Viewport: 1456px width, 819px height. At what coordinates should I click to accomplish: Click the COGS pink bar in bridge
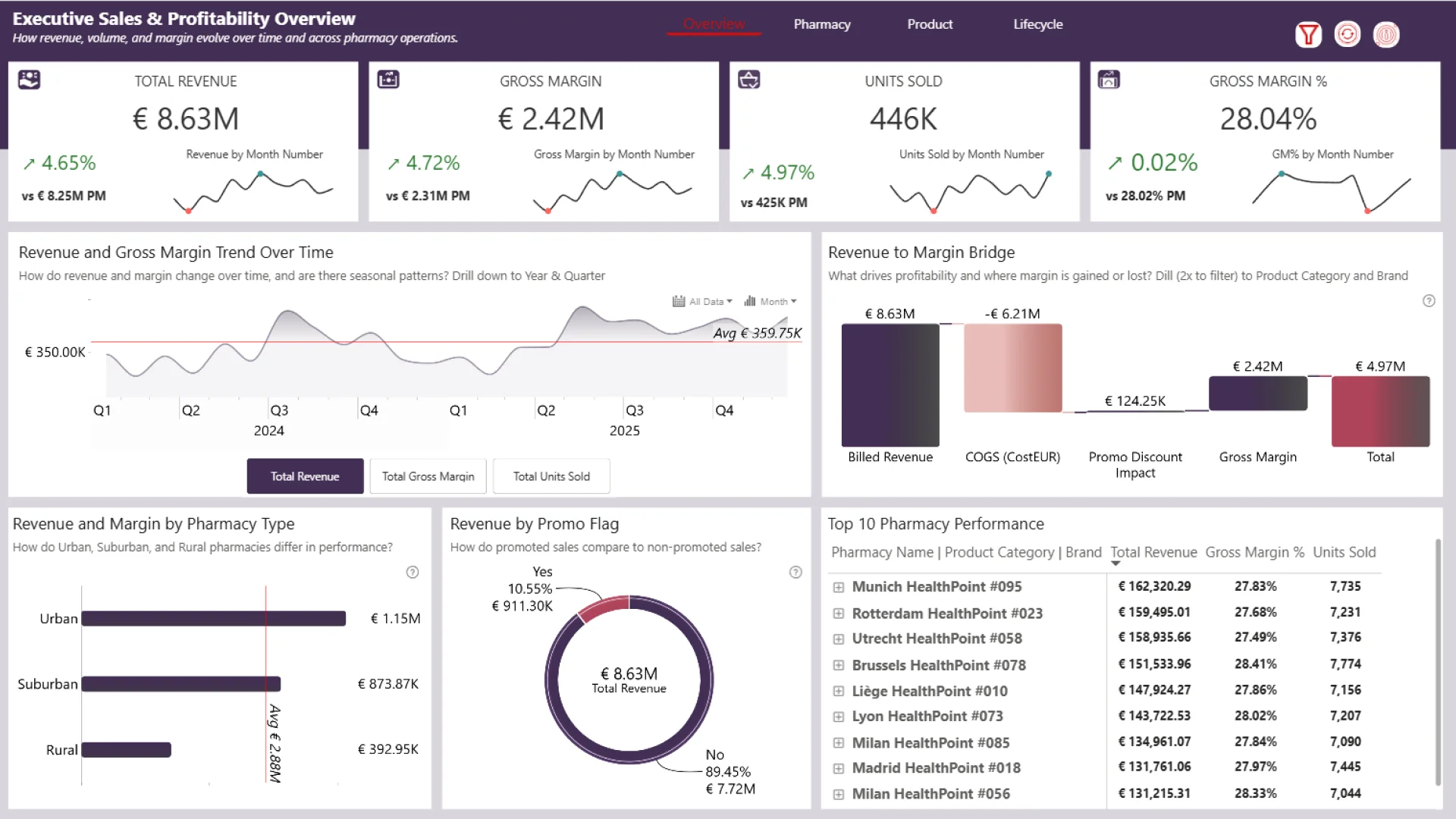1012,368
